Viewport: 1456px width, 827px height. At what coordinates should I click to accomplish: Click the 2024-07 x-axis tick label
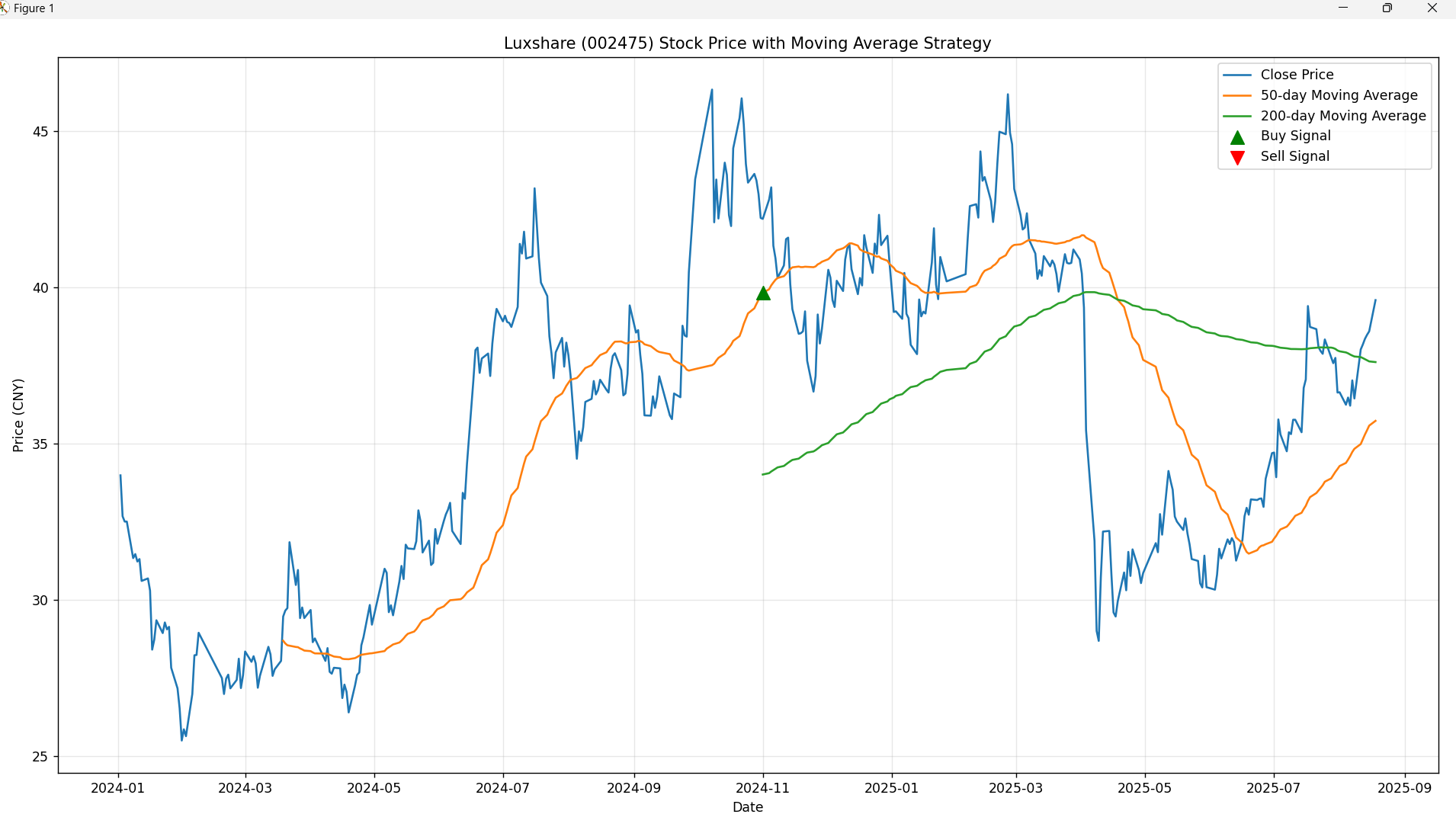pos(502,788)
